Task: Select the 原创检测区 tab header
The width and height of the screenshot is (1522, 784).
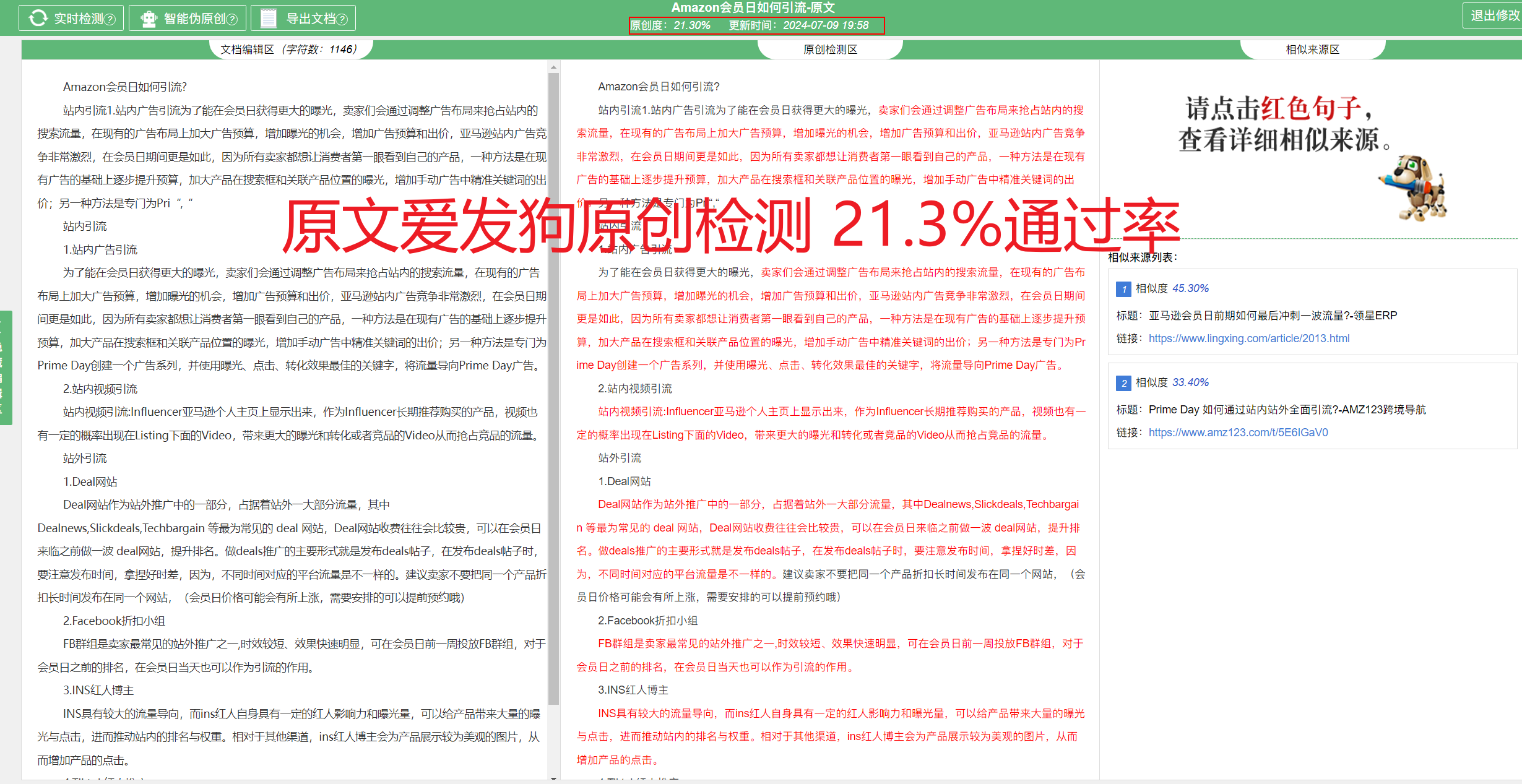Action: pyautogui.click(x=830, y=50)
